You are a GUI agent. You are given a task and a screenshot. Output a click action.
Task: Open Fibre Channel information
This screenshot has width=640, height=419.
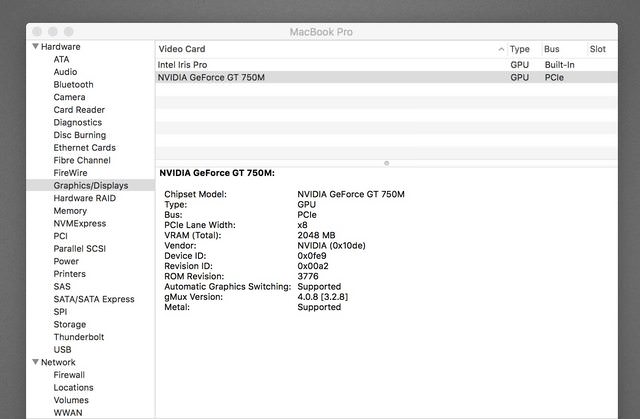[82, 160]
